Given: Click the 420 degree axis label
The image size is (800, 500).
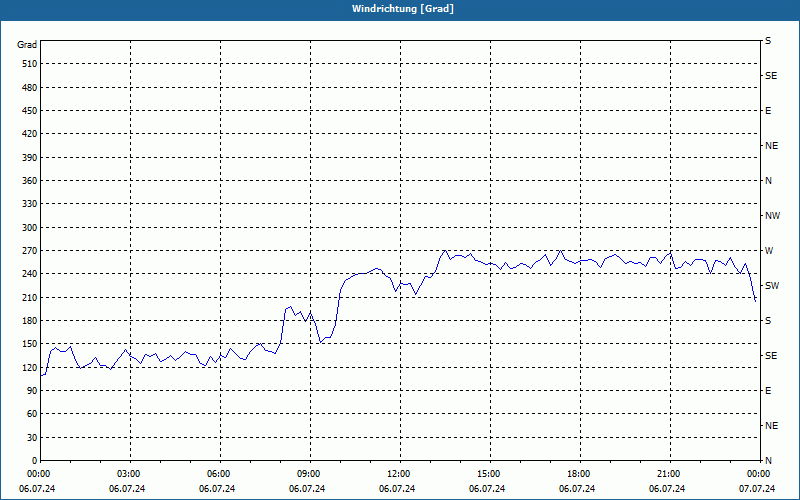Looking at the screenshot, I should pos(30,134).
